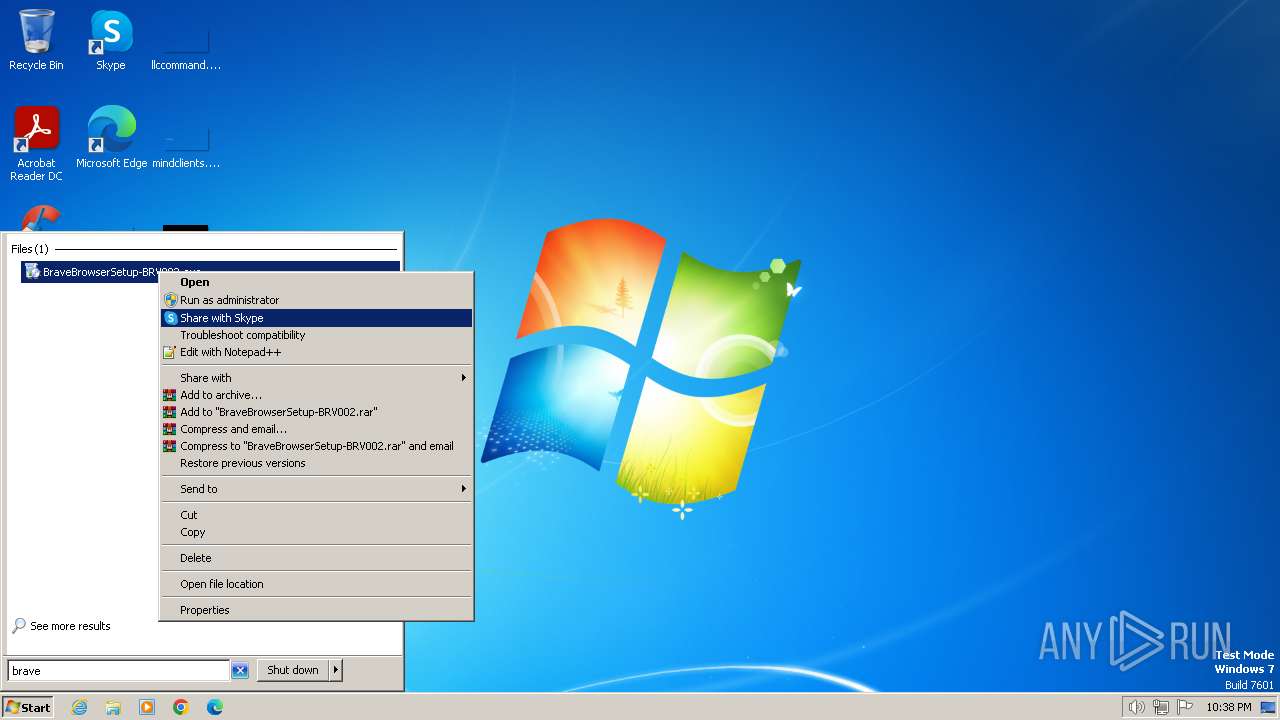
Task: Open Windows Explorer from taskbar
Action: [113, 707]
